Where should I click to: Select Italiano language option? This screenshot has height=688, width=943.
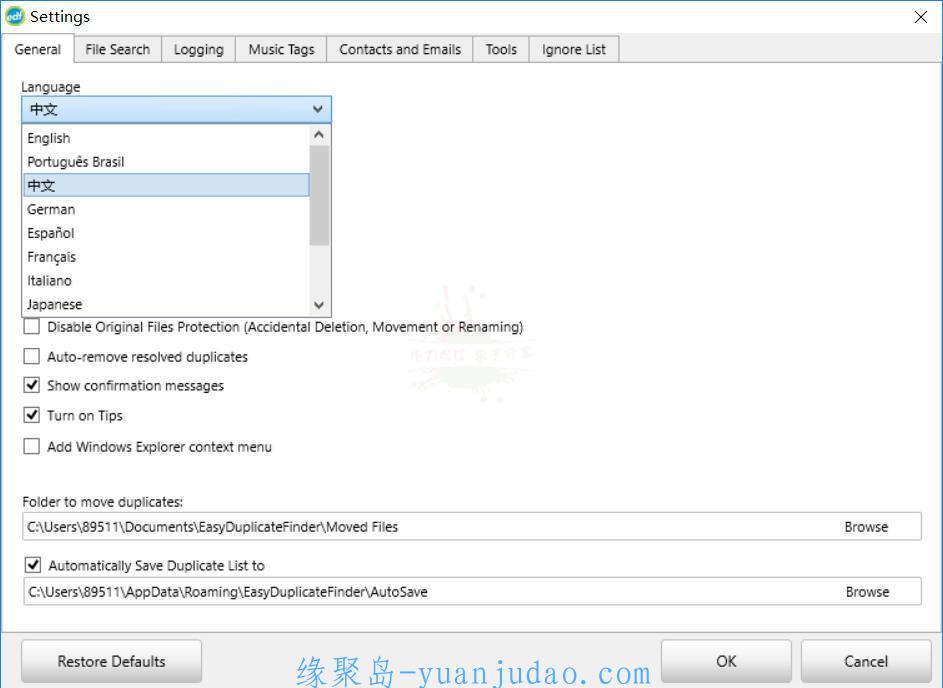click(x=167, y=280)
